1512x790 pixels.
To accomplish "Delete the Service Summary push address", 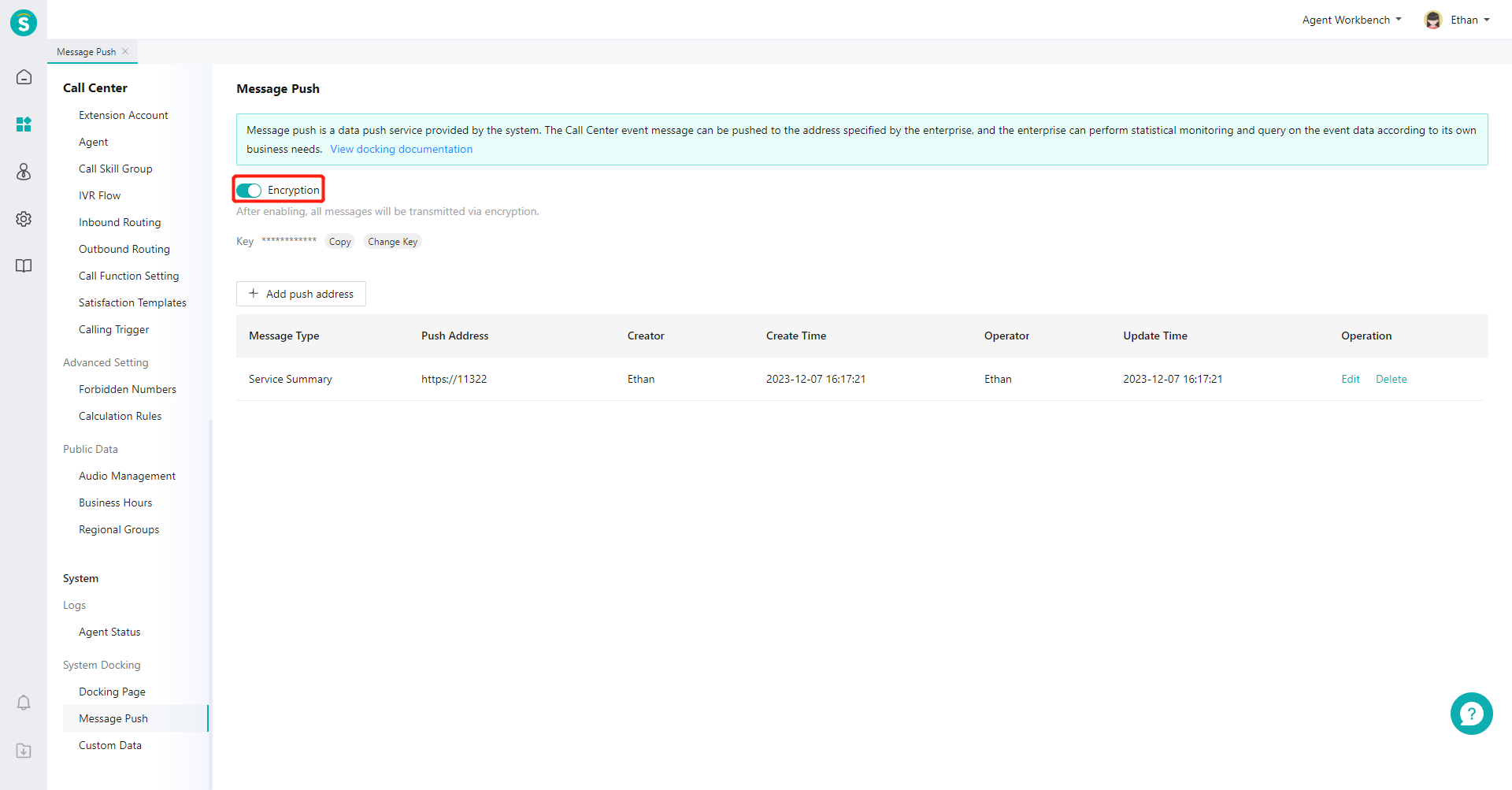I will click(1391, 379).
